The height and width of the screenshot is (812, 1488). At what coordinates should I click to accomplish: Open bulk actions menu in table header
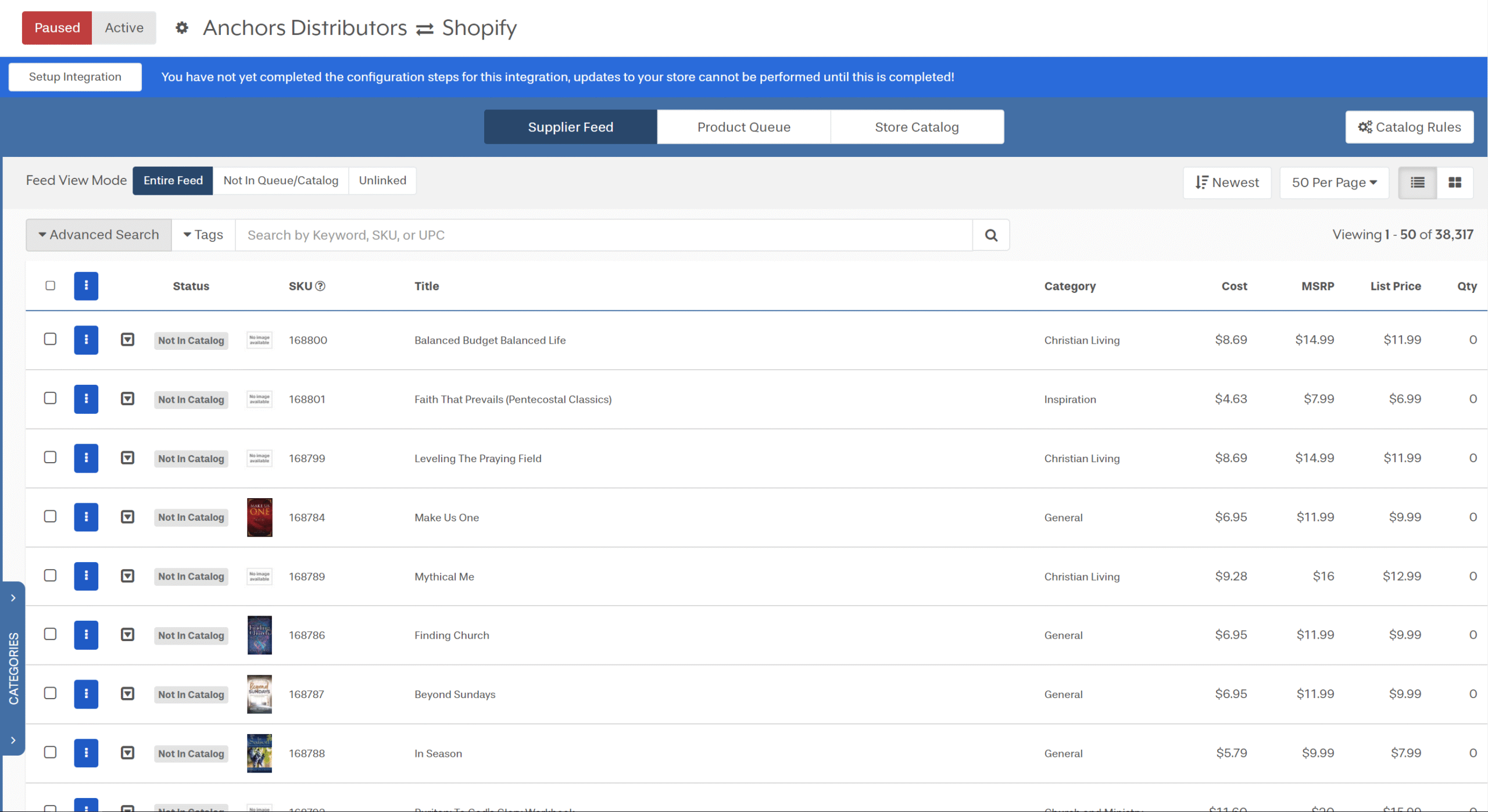point(86,285)
